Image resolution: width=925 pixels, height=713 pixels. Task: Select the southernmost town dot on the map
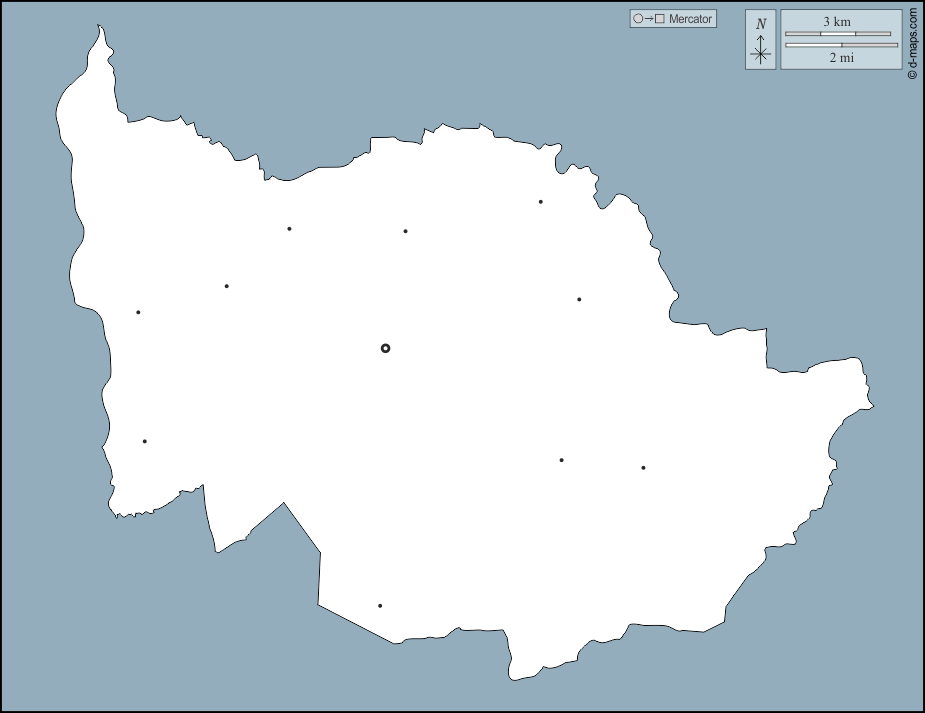380,605
